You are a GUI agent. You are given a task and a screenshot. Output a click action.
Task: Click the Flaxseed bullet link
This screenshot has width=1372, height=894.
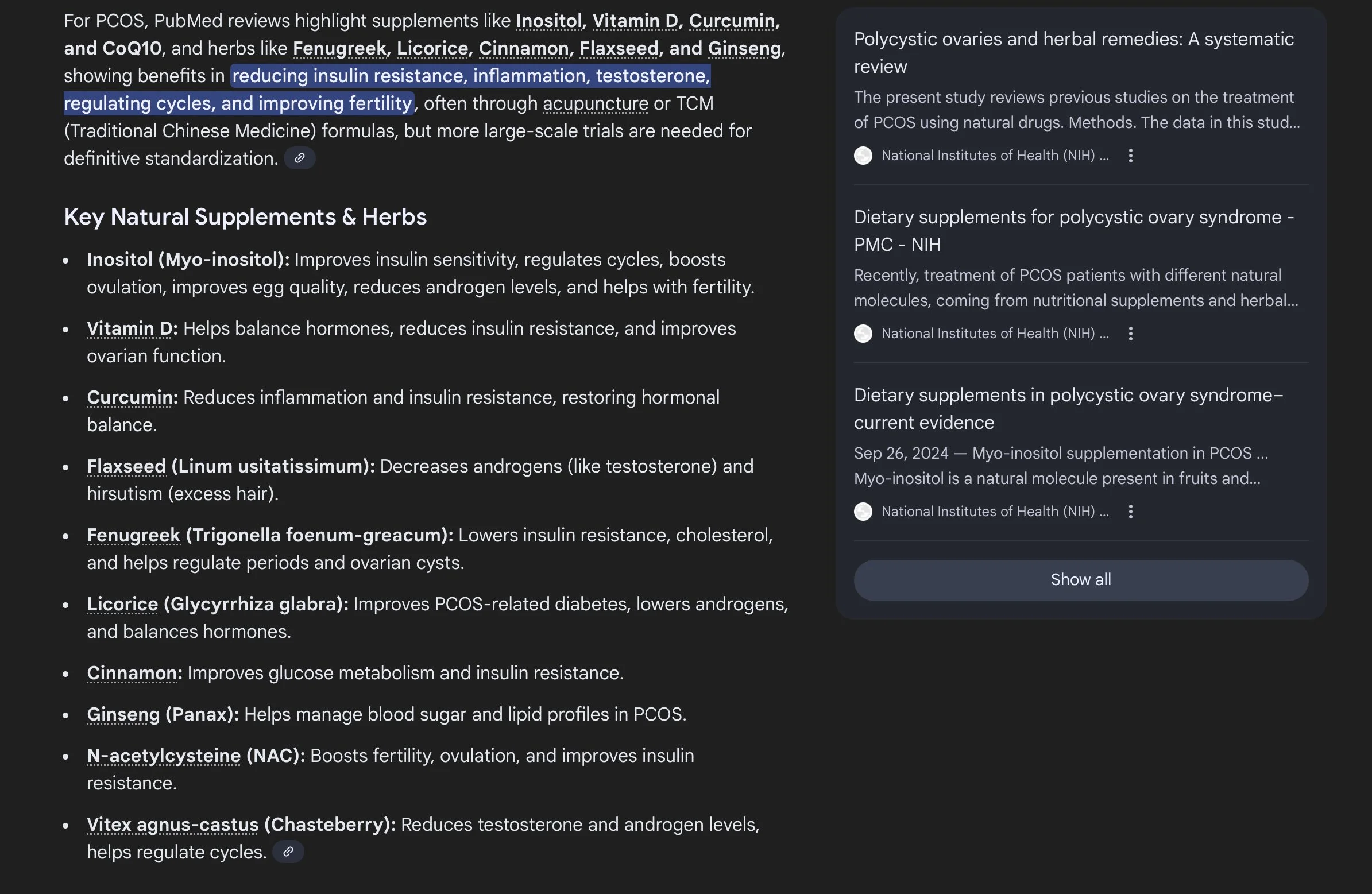pyautogui.click(x=126, y=466)
